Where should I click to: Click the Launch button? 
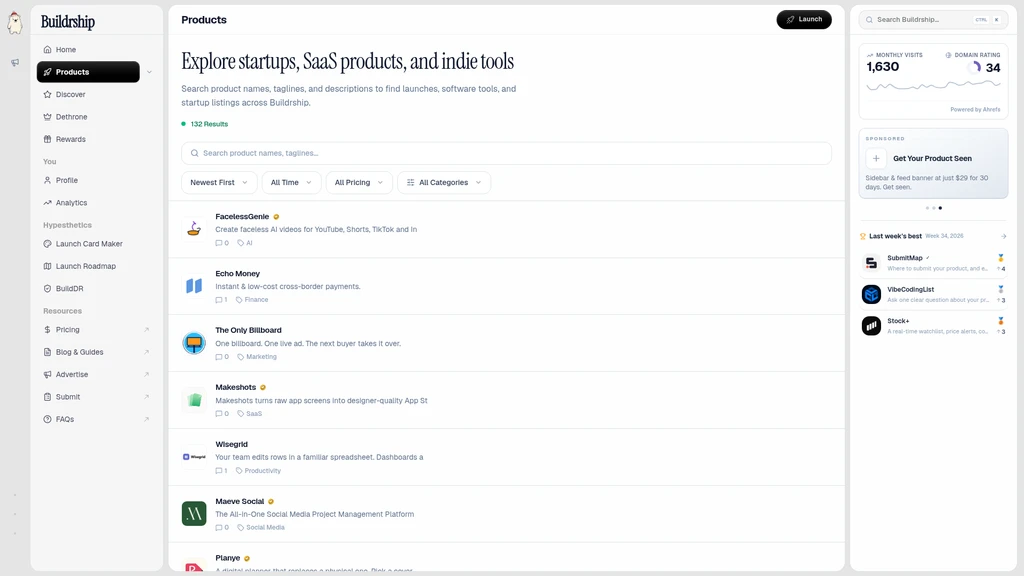tap(804, 20)
